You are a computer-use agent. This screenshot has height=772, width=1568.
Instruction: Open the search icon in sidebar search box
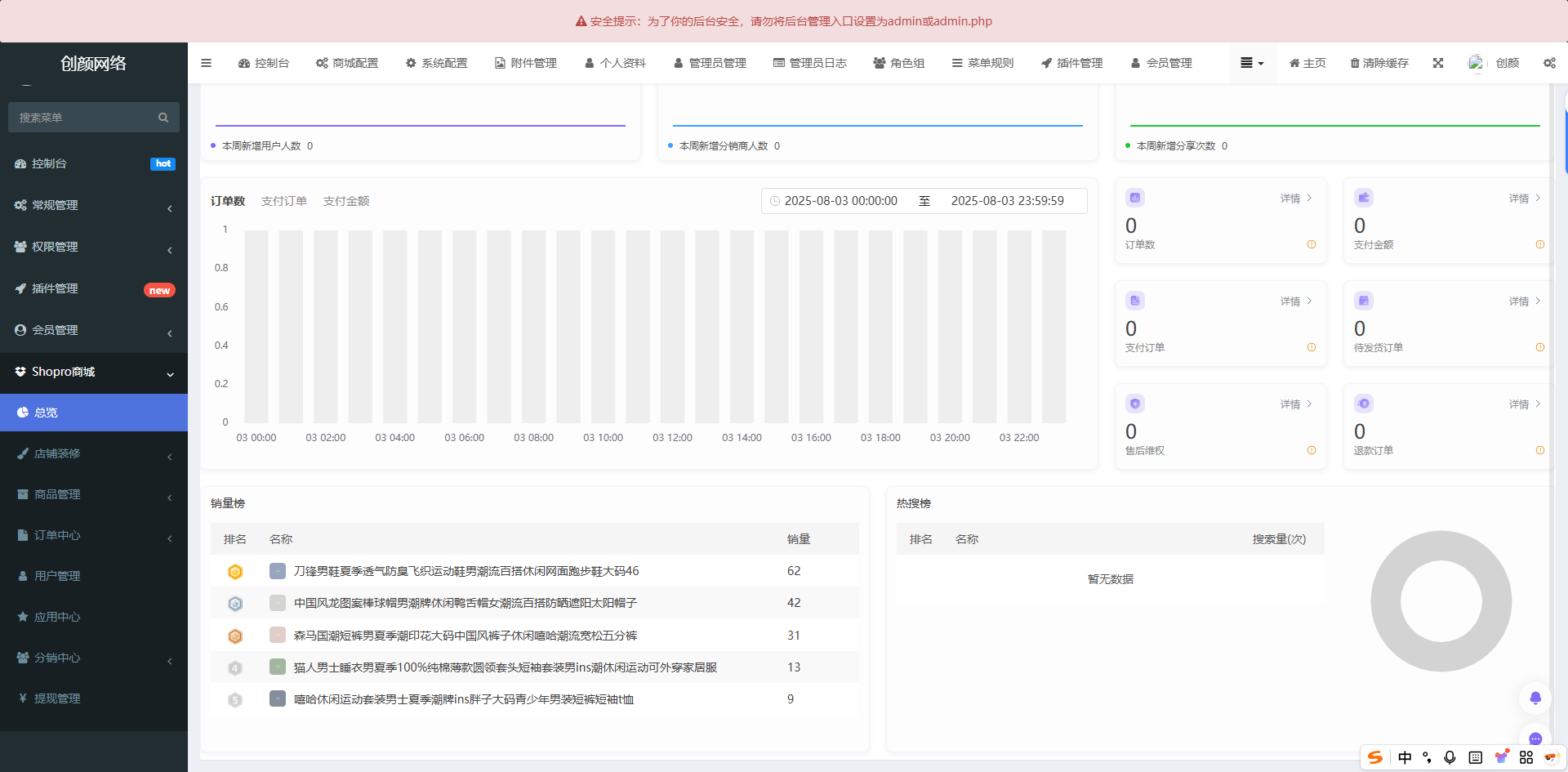click(163, 117)
